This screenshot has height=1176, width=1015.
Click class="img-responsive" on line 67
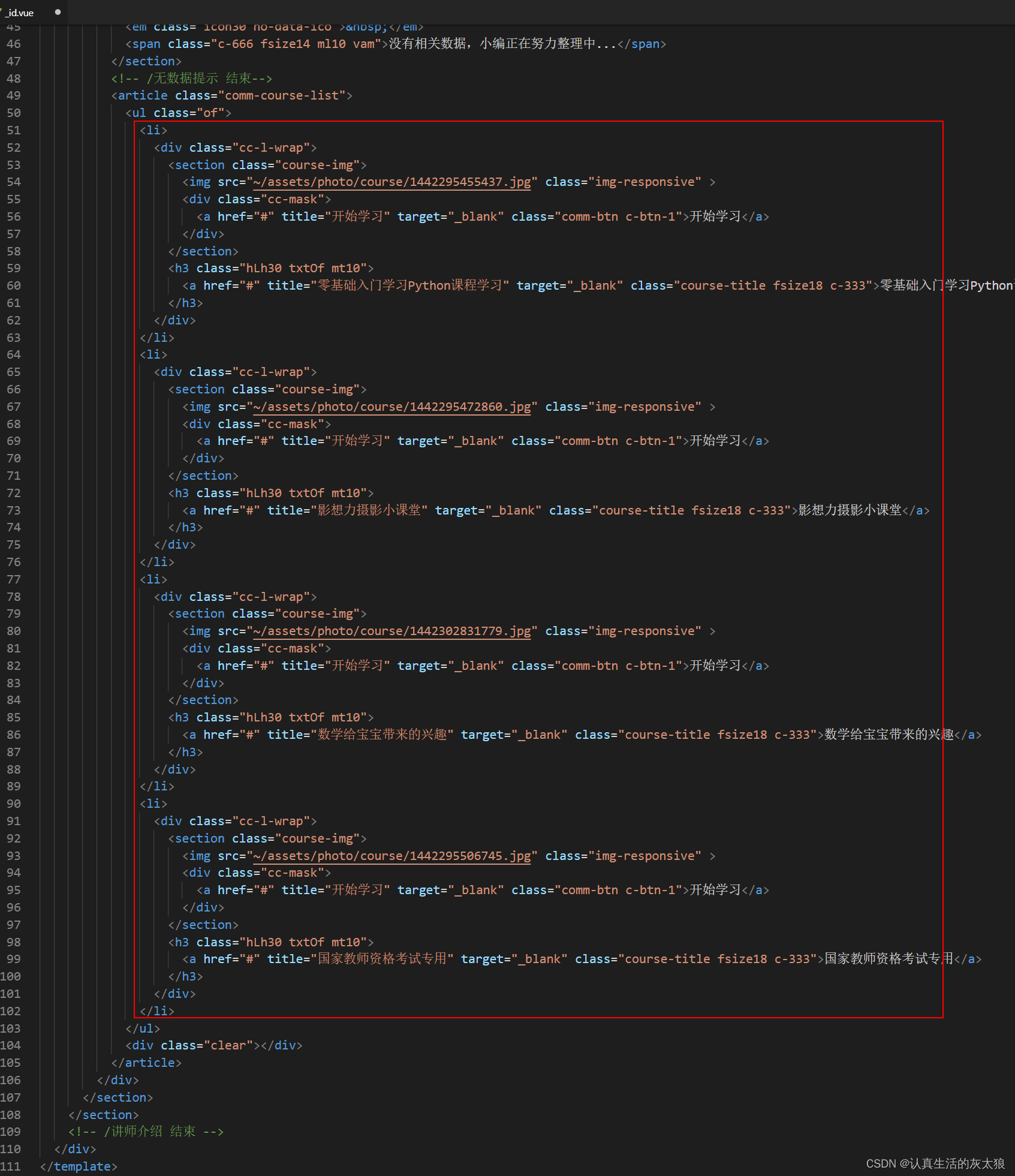[624, 407]
